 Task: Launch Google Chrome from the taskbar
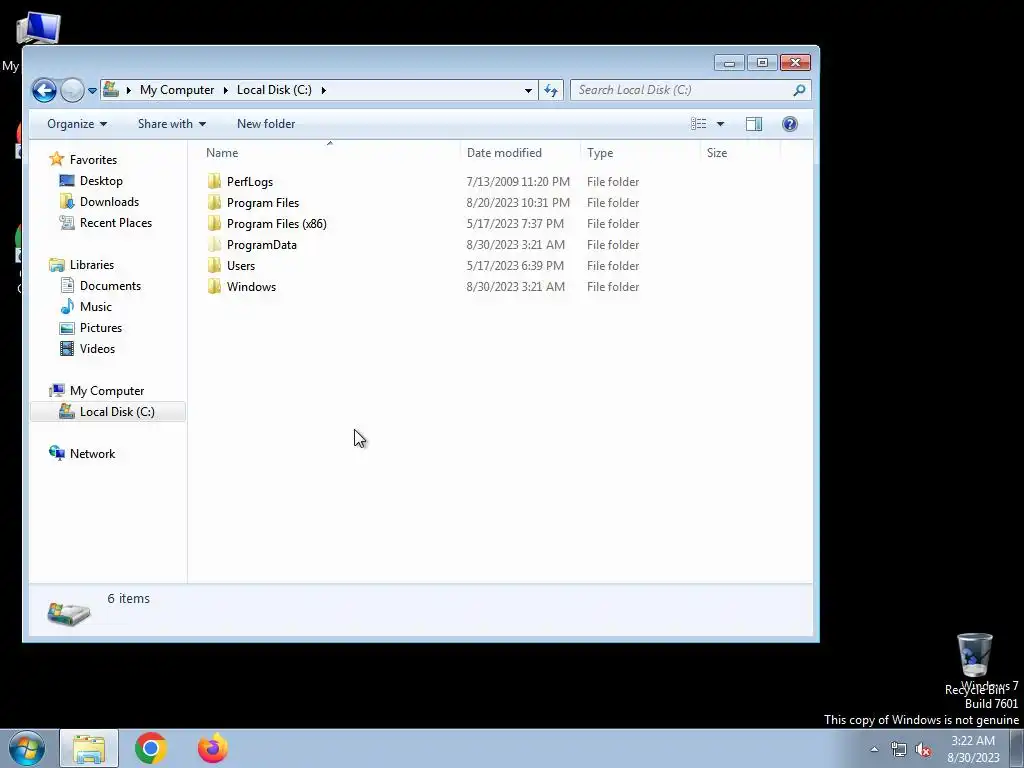point(151,748)
